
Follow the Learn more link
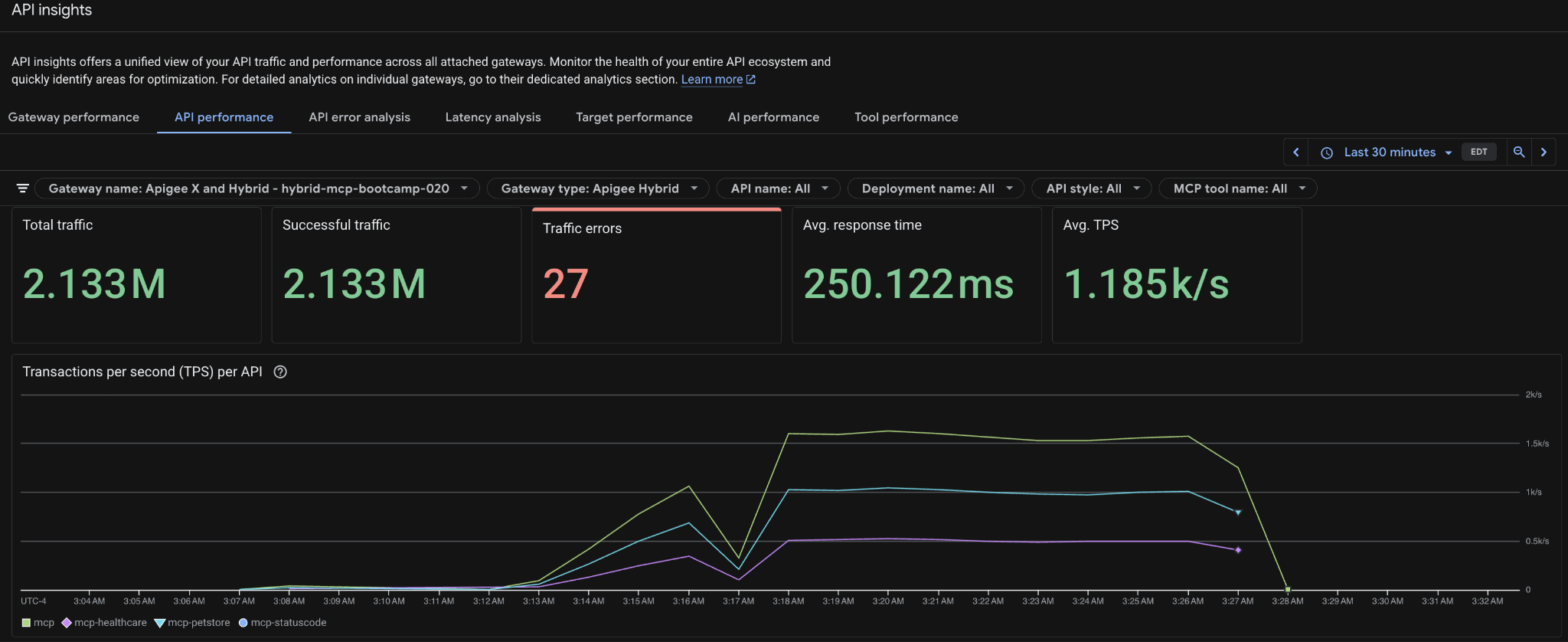click(711, 80)
